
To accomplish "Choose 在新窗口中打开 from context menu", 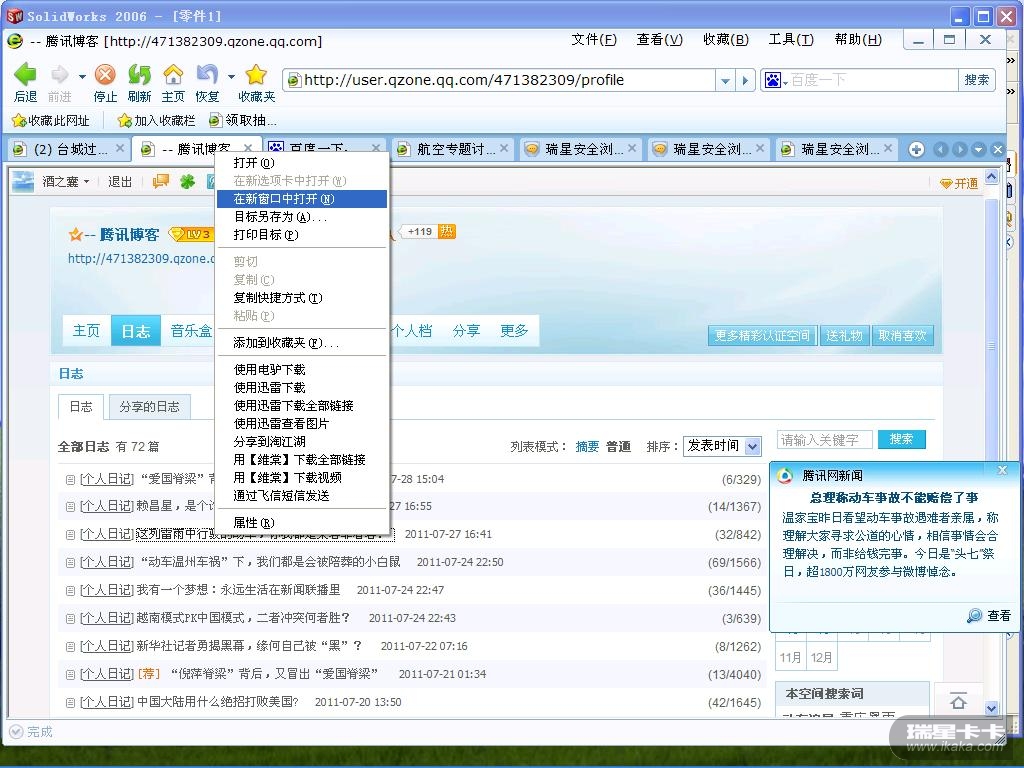I will pyautogui.click(x=284, y=199).
